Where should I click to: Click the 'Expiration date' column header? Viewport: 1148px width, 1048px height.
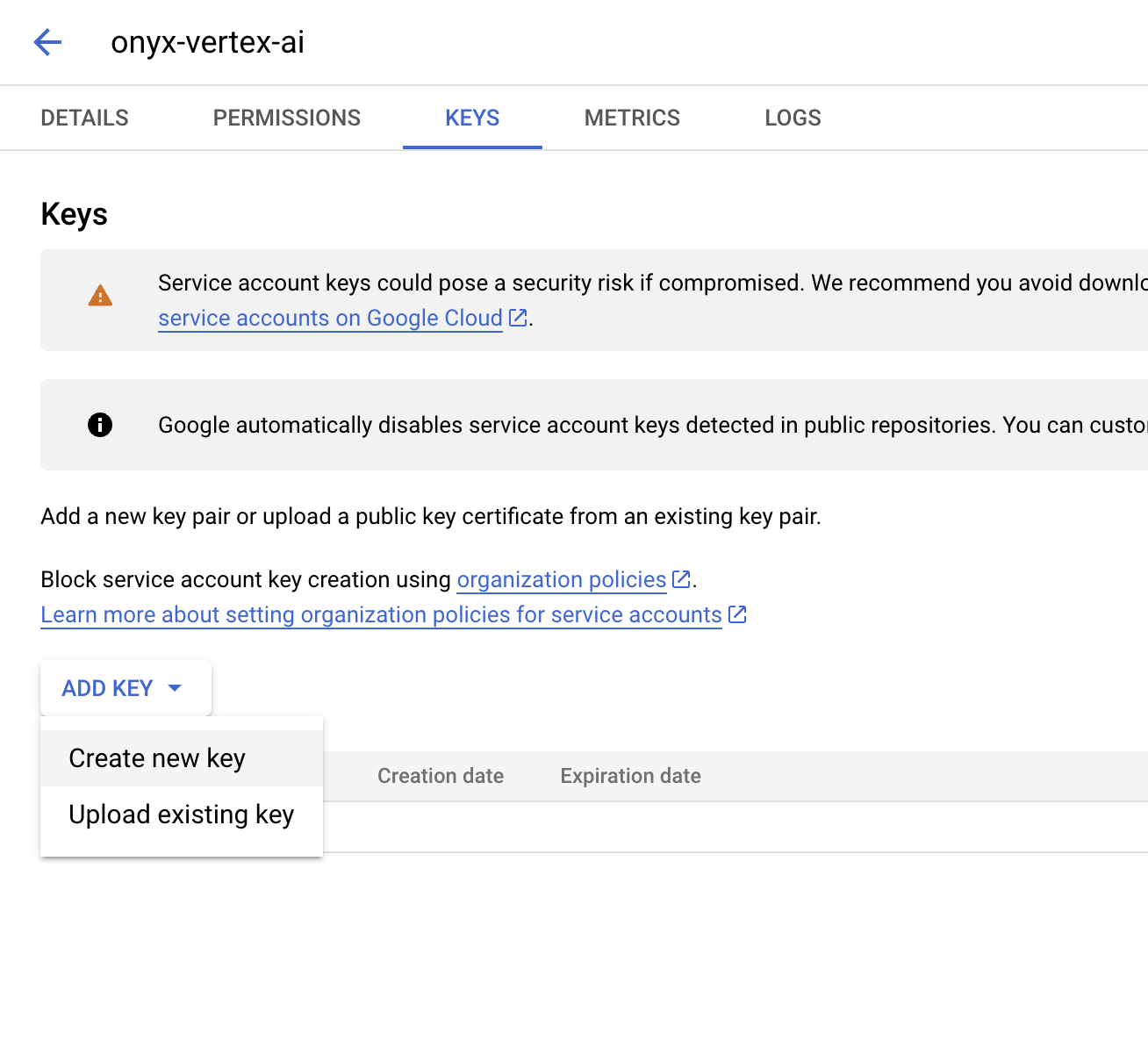click(x=630, y=776)
